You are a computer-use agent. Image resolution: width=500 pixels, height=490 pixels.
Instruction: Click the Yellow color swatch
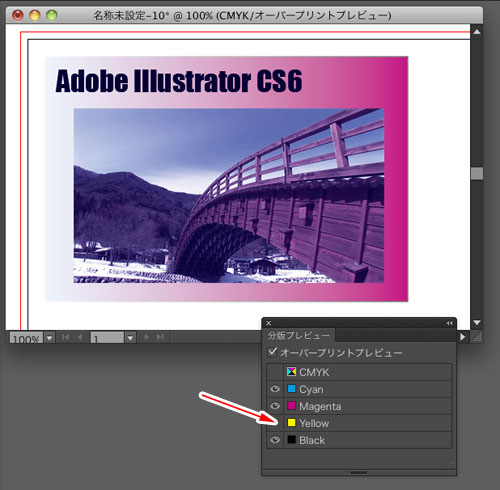pos(291,423)
